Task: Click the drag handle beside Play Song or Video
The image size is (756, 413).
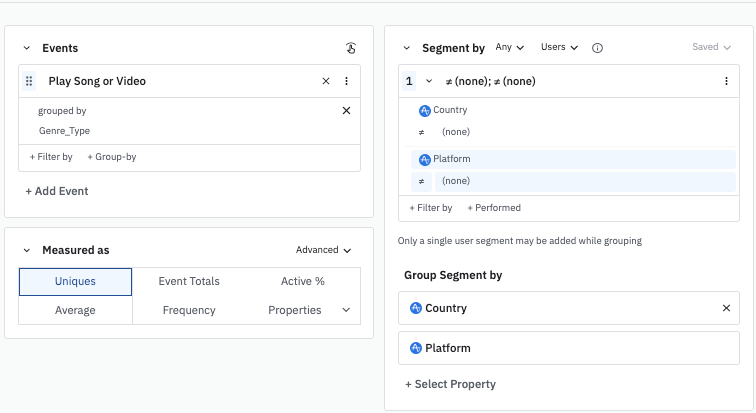Action: (x=29, y=81)
